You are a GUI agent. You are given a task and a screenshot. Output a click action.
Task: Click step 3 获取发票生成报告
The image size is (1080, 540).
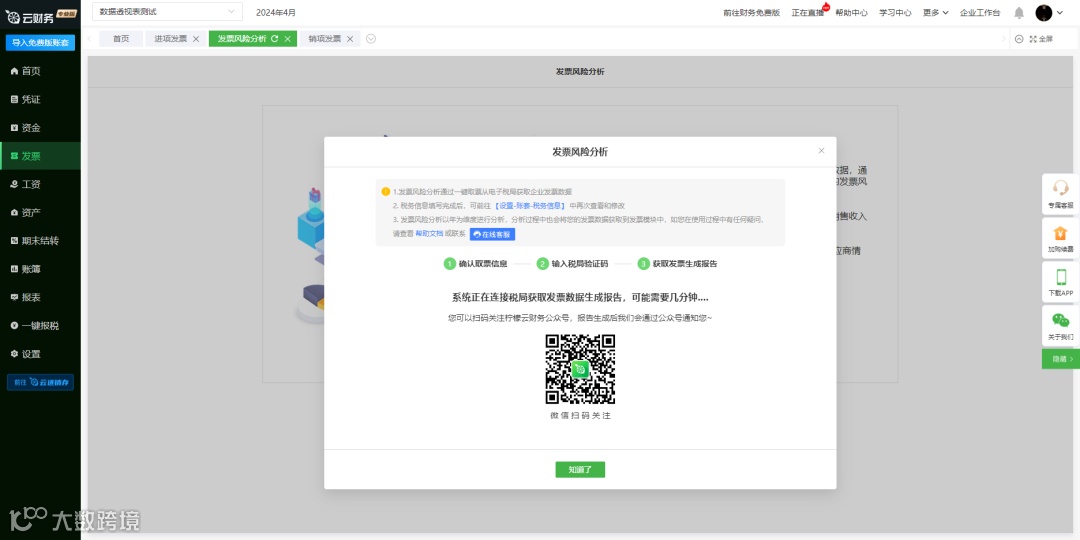678,264
